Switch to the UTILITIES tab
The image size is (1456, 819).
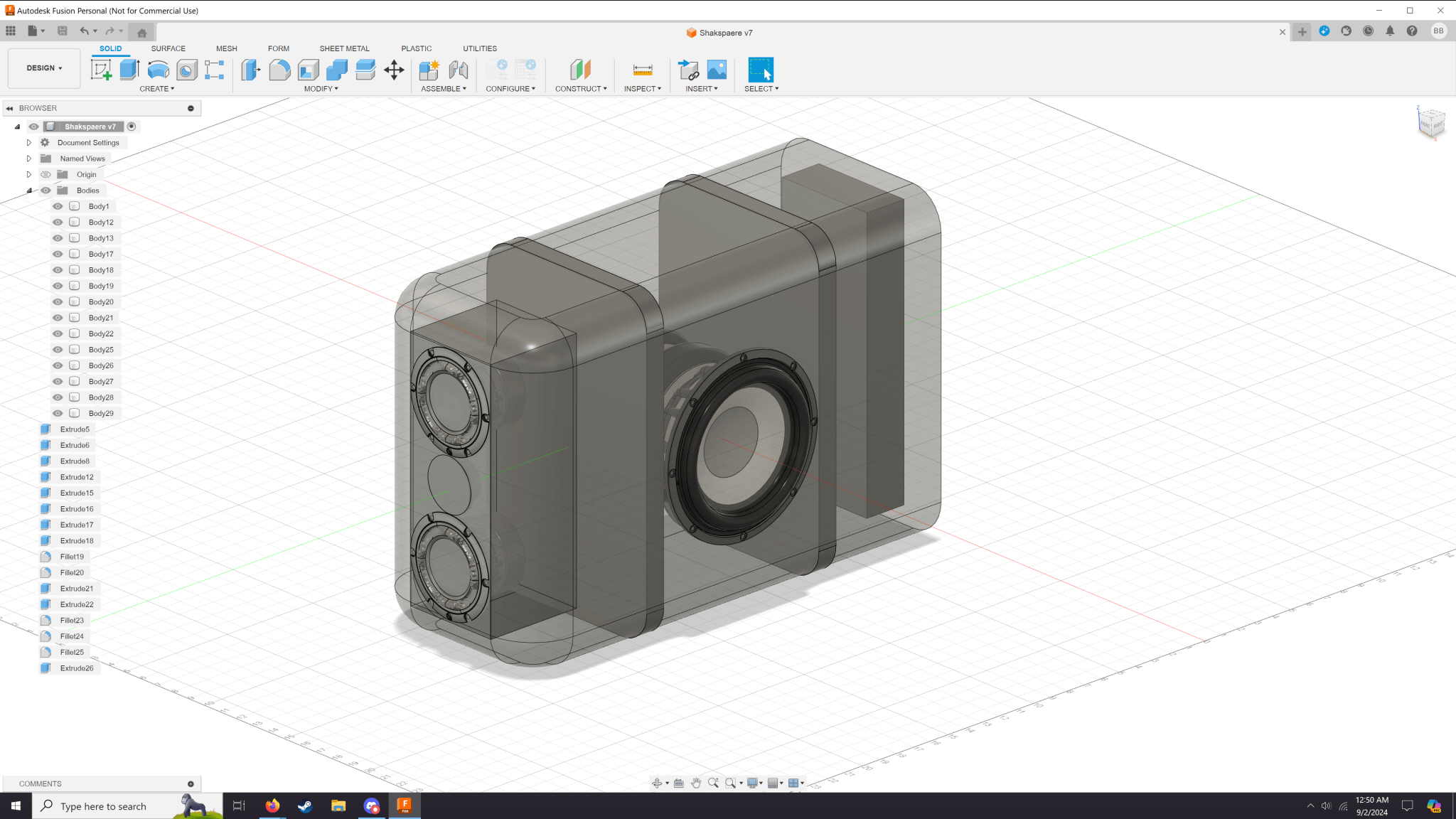(x=480, y=48)
